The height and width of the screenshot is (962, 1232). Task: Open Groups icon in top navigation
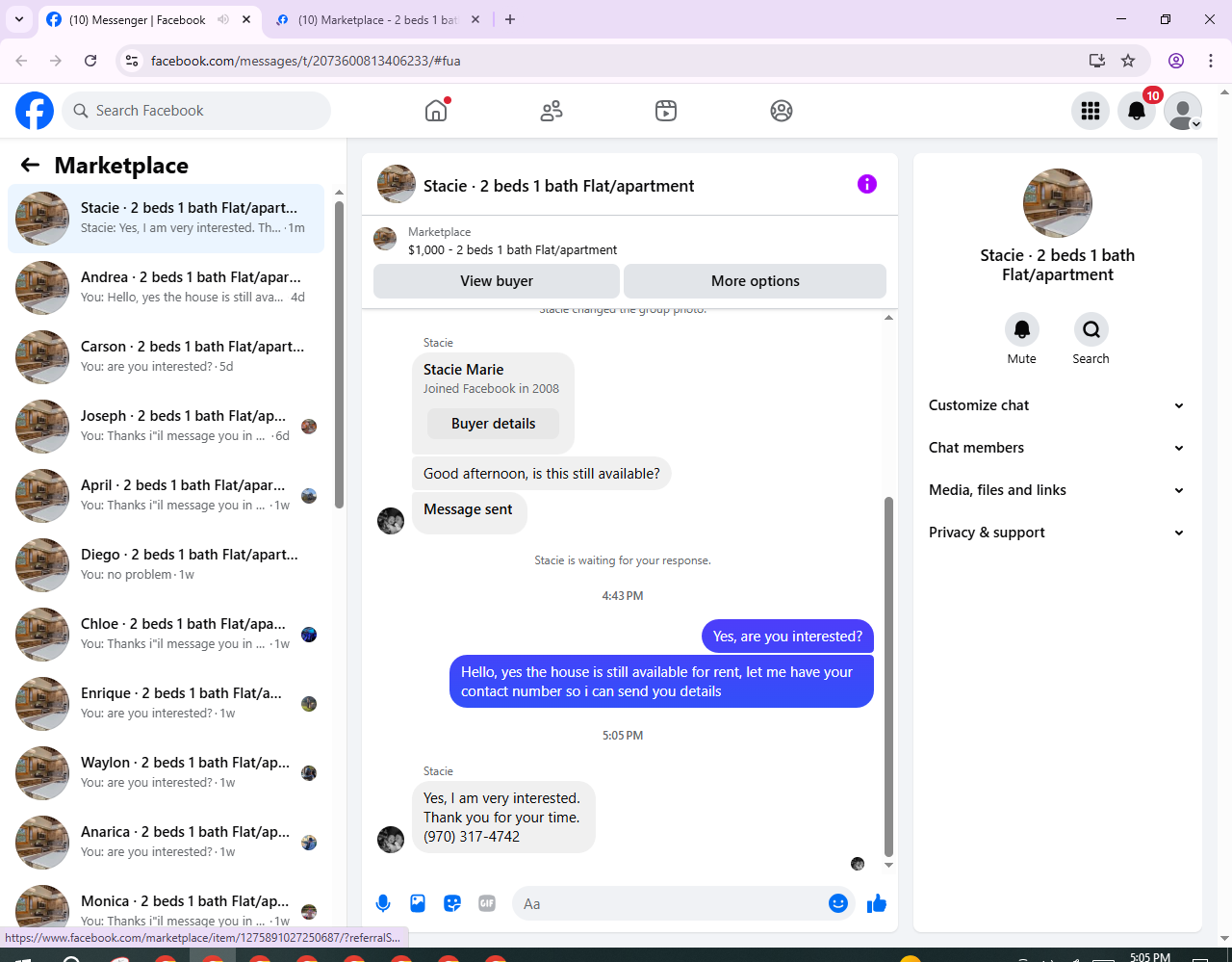click(782, 111)
